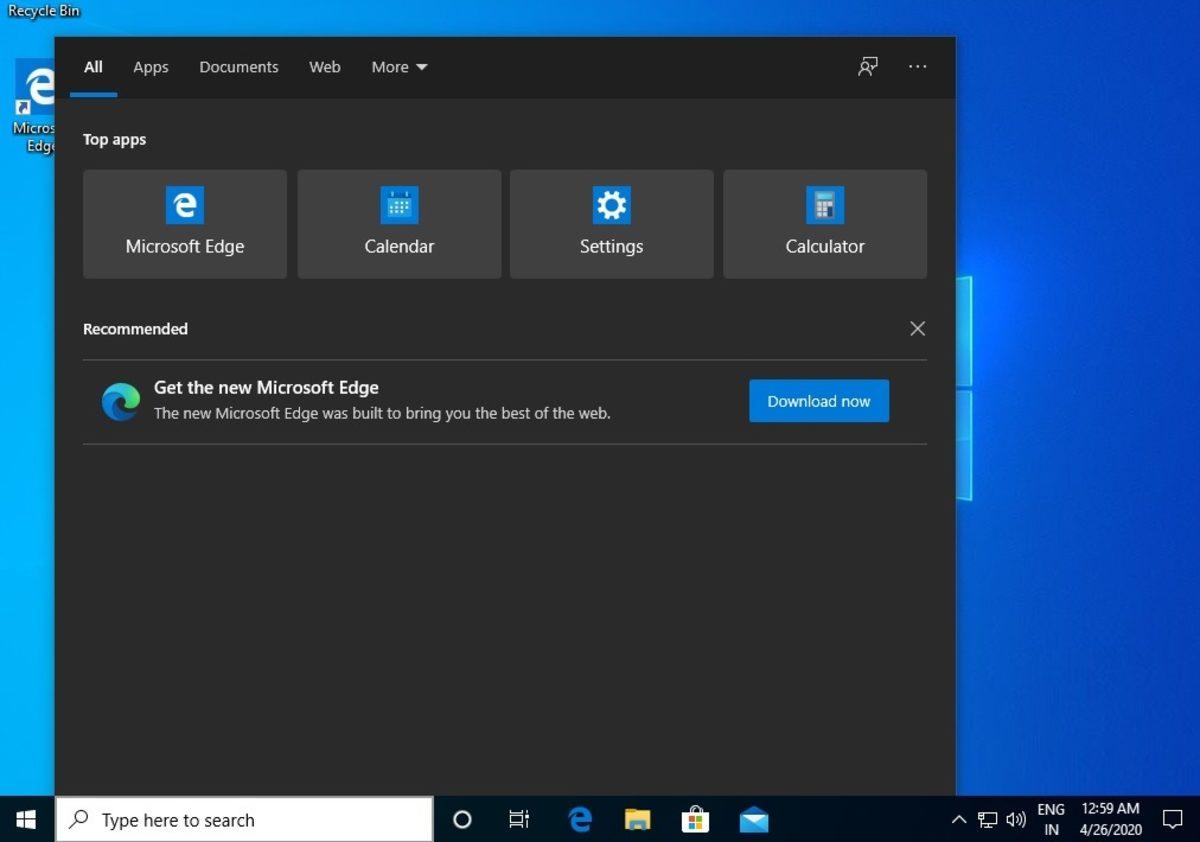Open the search panel options menu
Image resolution: width=1200 pixels, height=842 pixels.
(x=917, y=66)
